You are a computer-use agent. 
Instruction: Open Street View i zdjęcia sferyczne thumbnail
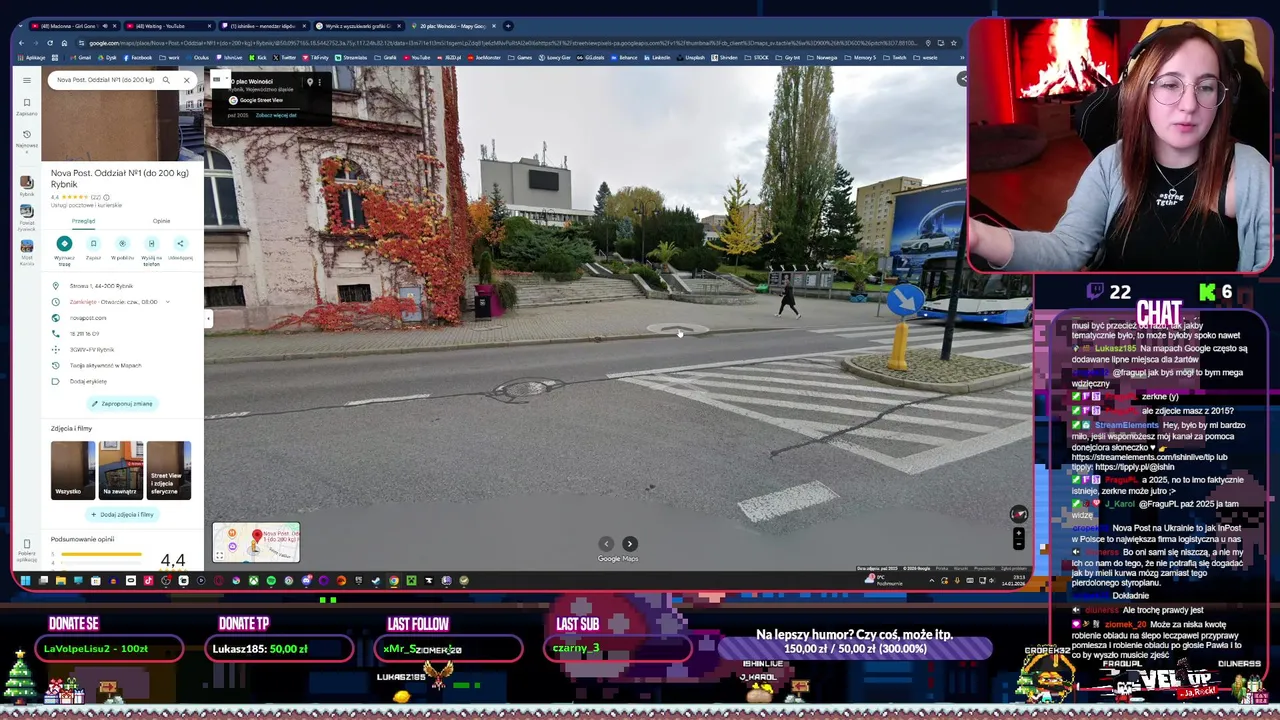tap(168, 470)
